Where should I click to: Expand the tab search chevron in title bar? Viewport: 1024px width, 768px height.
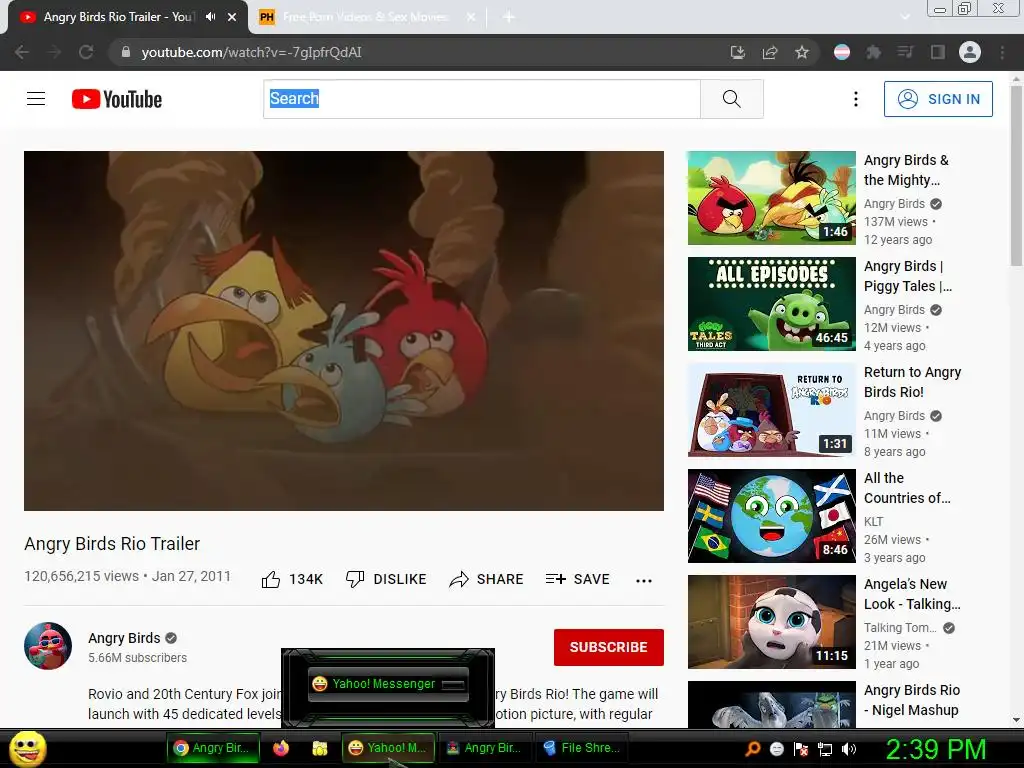click(x=905, y=18)
